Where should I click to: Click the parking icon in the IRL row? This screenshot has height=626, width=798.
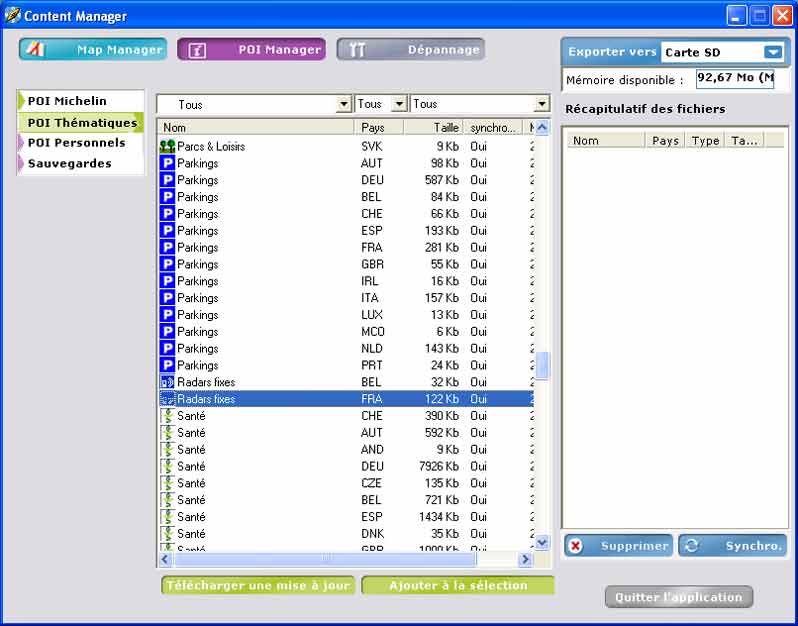pyautogui.click(x=167, y=281)
